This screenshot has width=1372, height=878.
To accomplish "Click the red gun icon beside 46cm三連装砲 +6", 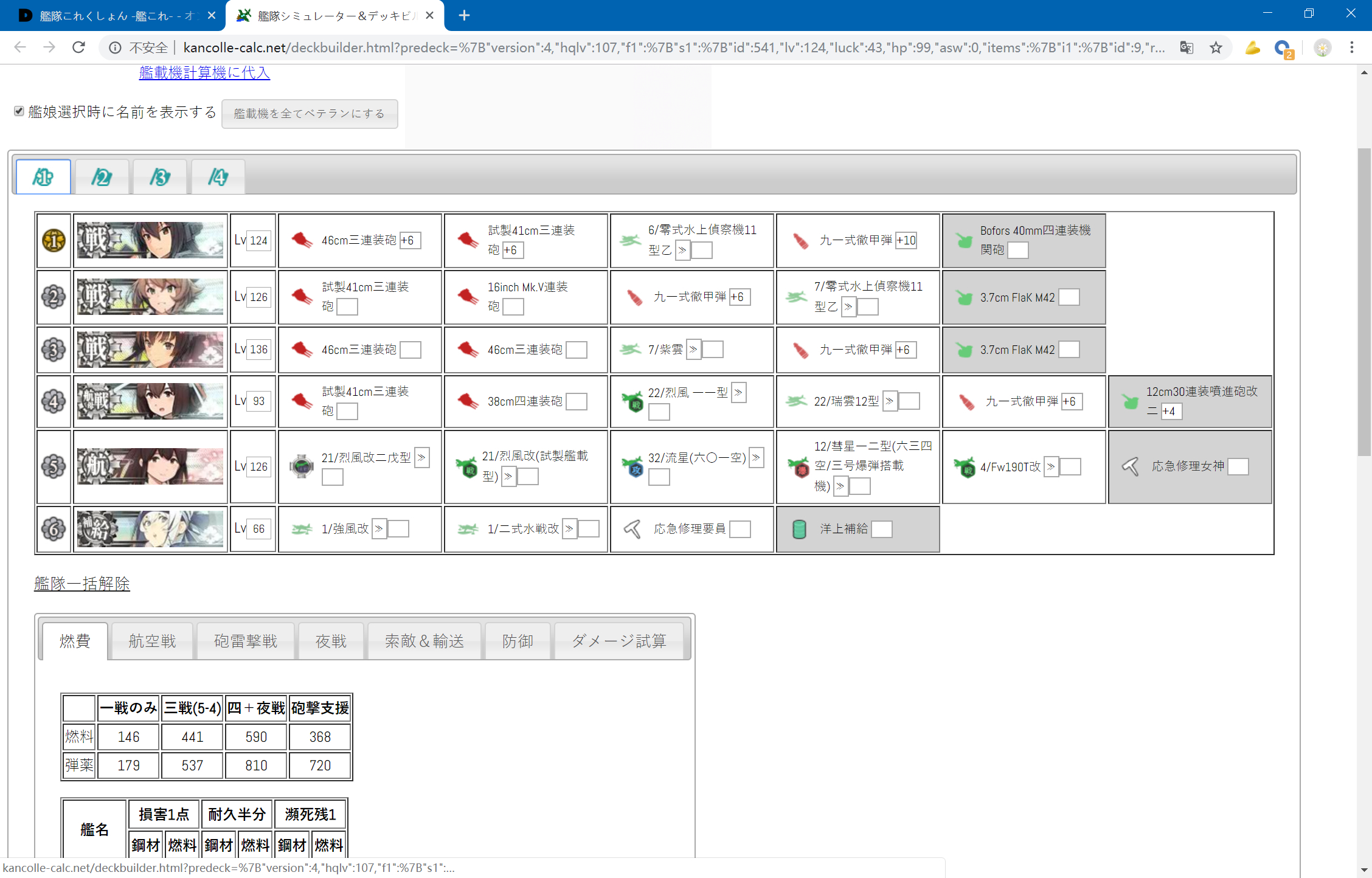I will [x=302, y=240].
